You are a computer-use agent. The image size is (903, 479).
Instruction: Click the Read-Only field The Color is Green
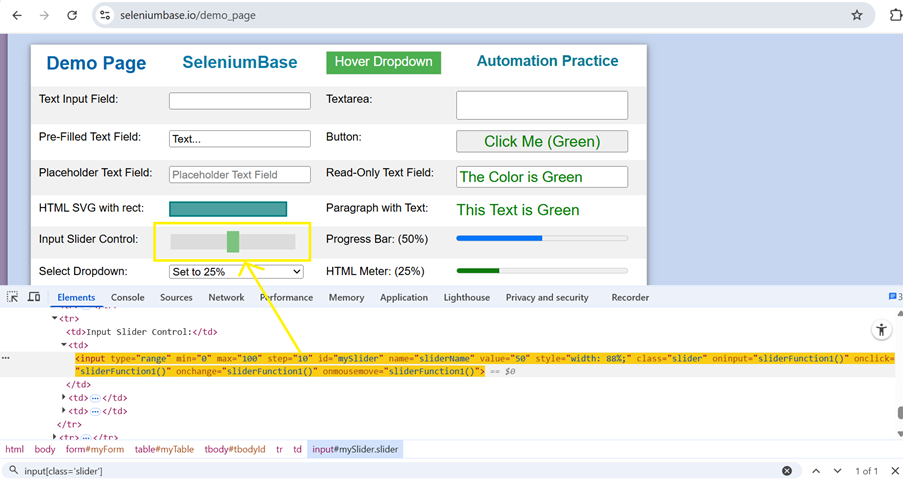pyautogui.click(x=542, y=177)
